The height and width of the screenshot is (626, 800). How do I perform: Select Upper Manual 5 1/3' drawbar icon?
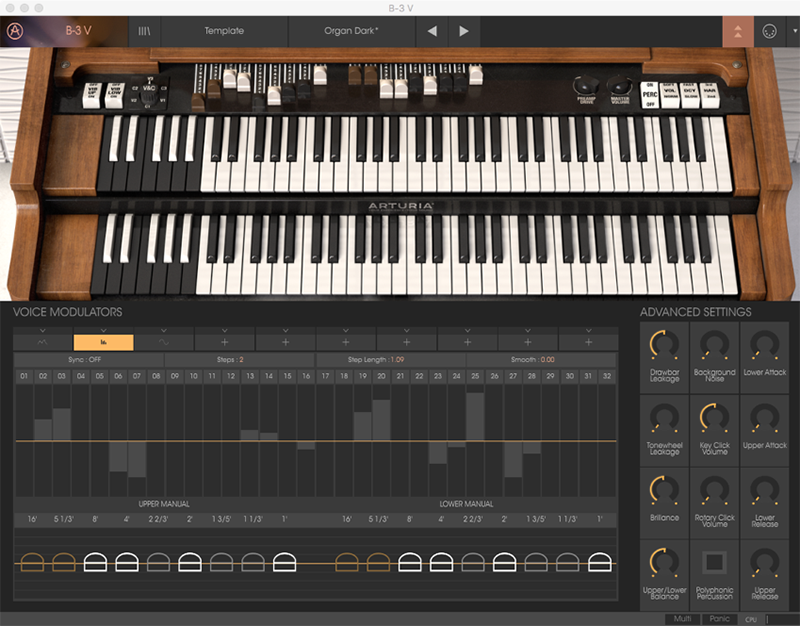pyautogui.click(x=64, y=562)
